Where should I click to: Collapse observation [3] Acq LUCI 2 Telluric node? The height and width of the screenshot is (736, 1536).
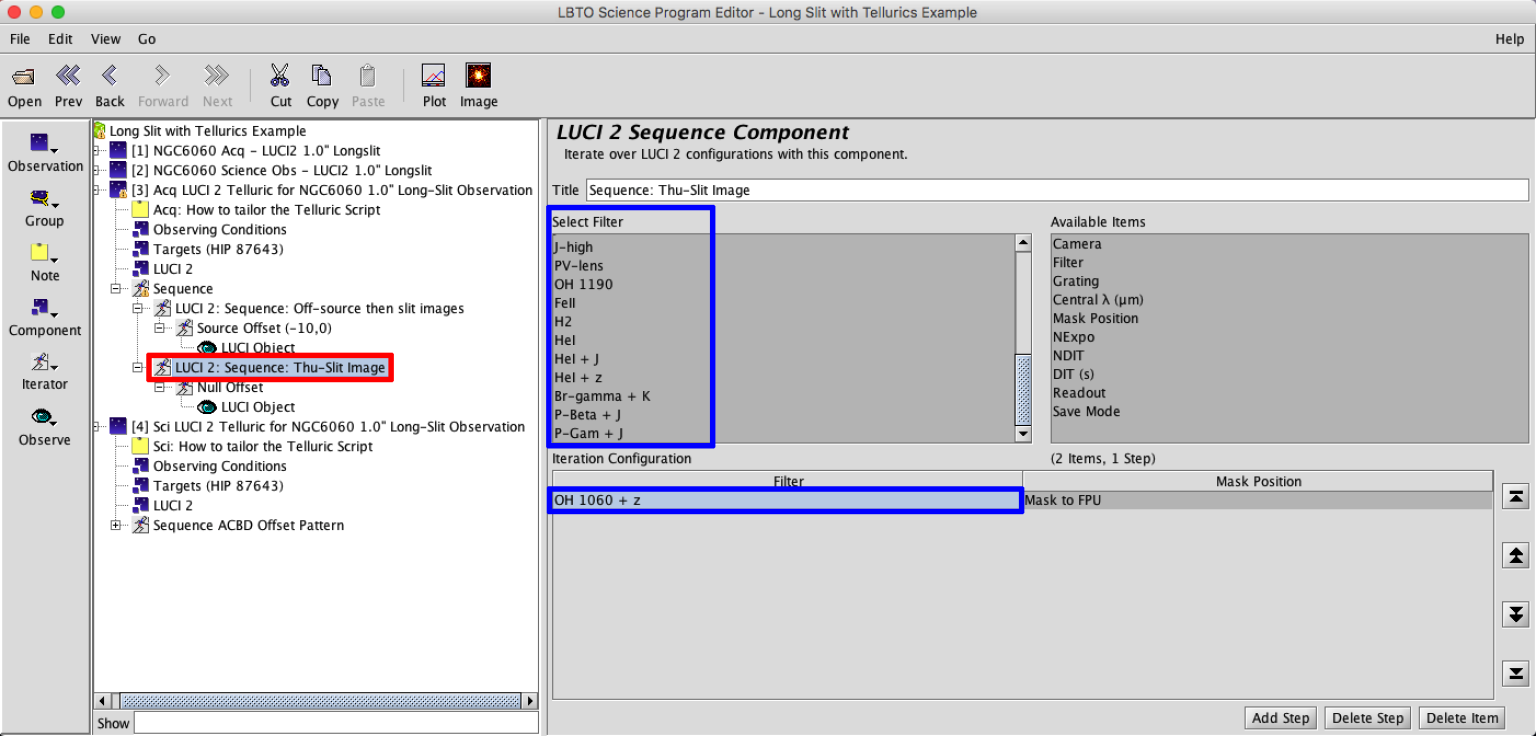[x=98, y=190]
